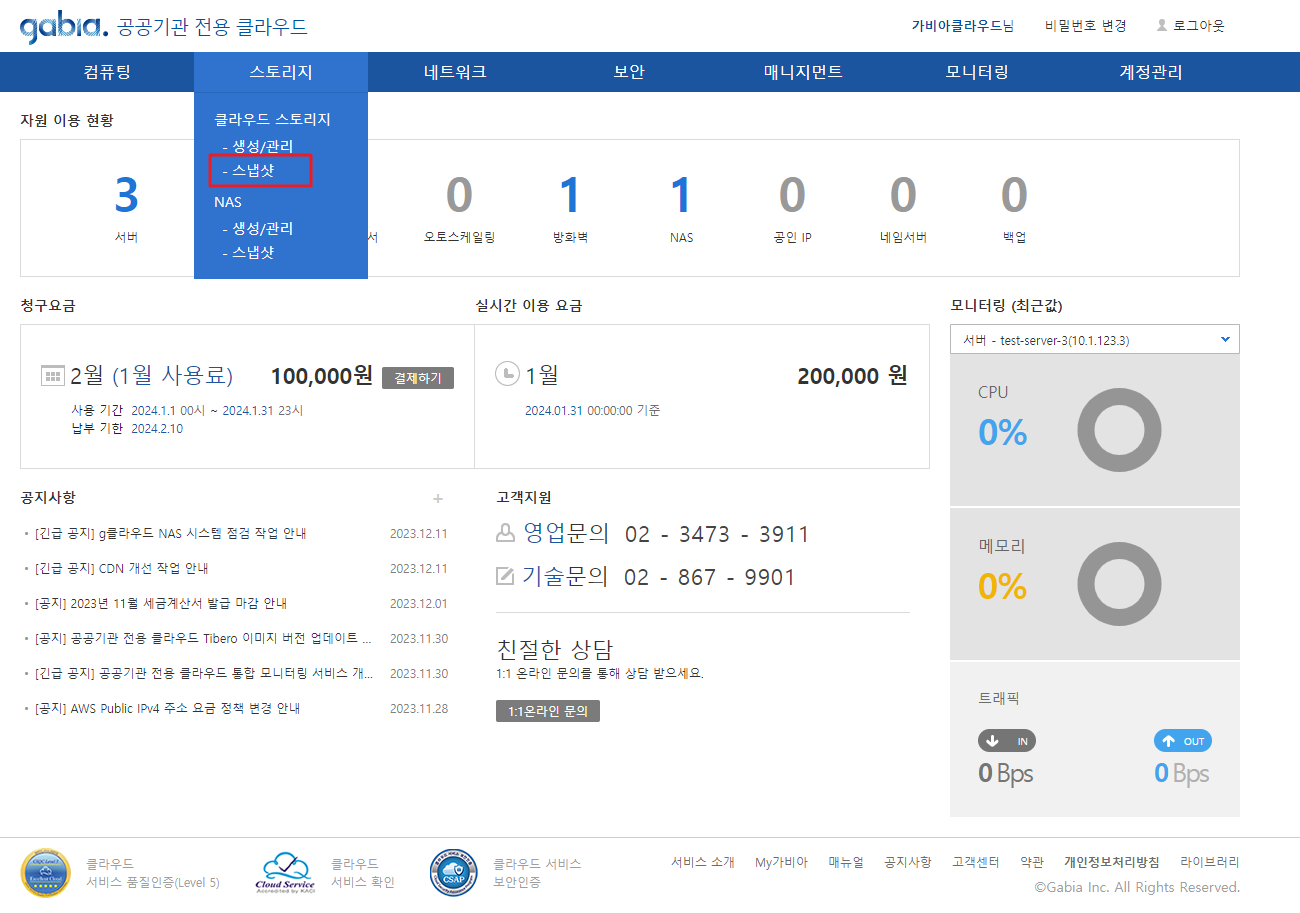Click the Cloud Service KACI logo
Image resolution: width=1300 pixels, height=913 pixels.
(x=285, y=872)
